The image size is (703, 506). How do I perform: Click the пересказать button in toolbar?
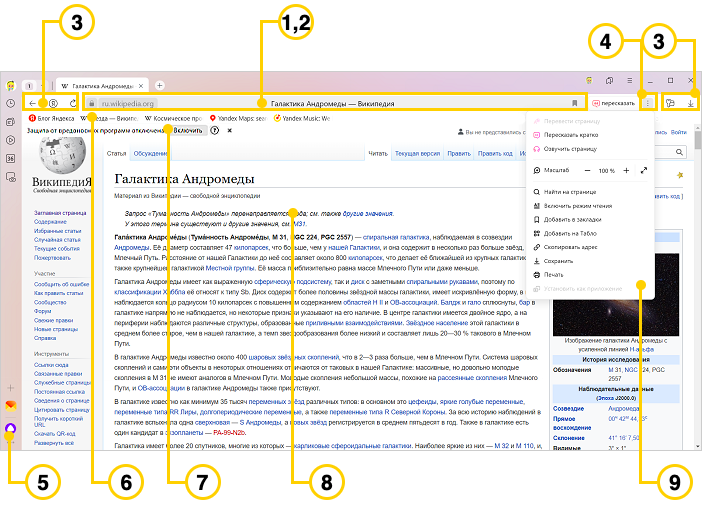[x=614, y=104]
